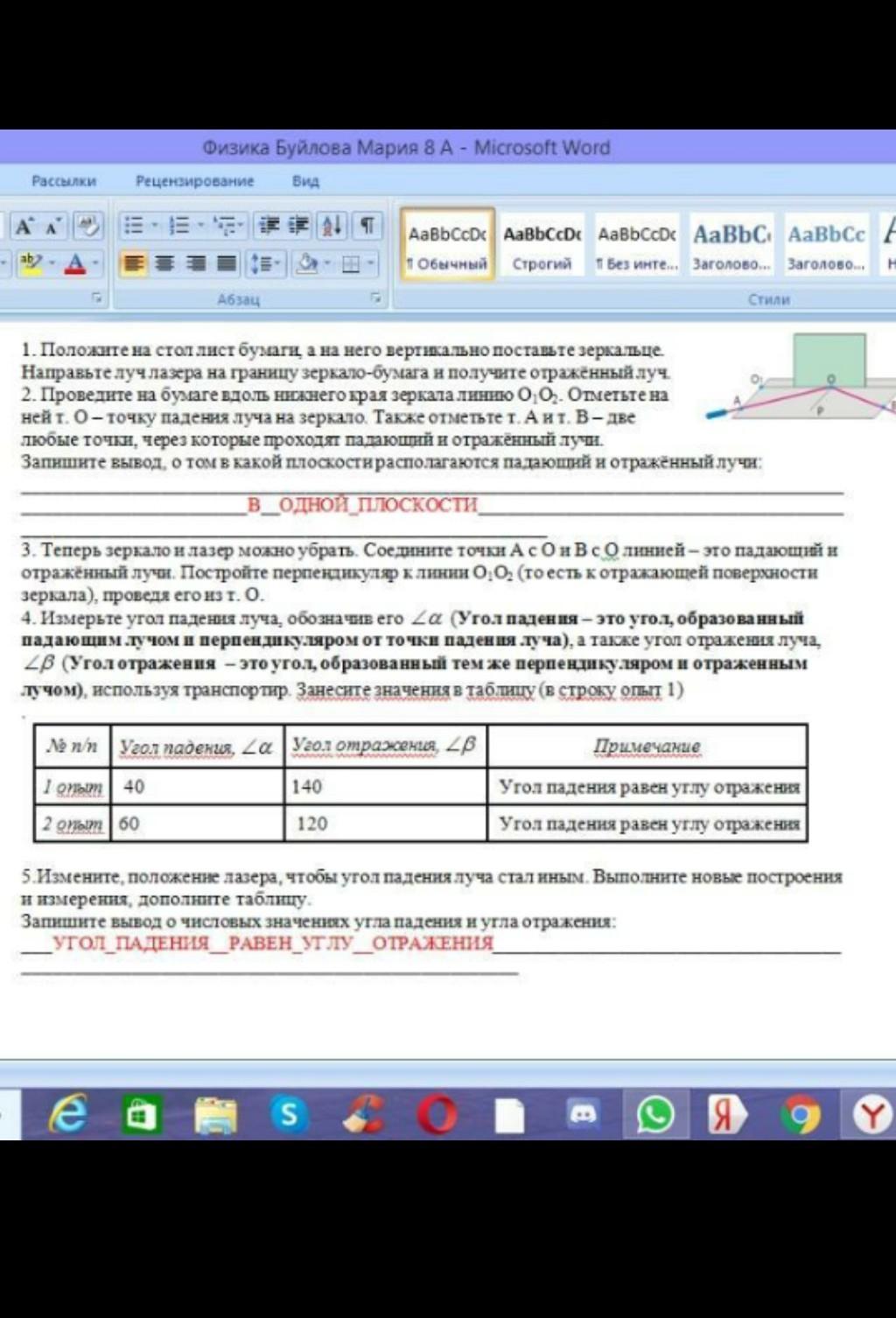Apply the red font color

coord(75,263)
